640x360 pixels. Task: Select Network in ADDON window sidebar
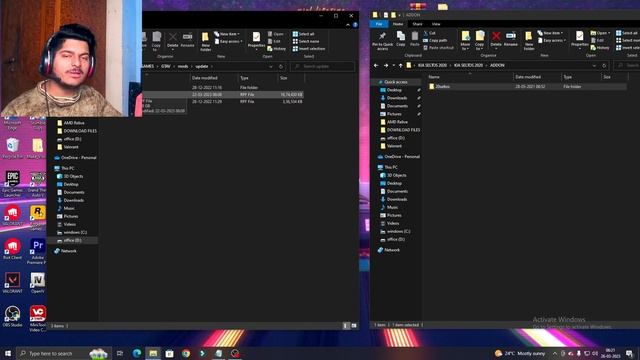click(389, 250)
